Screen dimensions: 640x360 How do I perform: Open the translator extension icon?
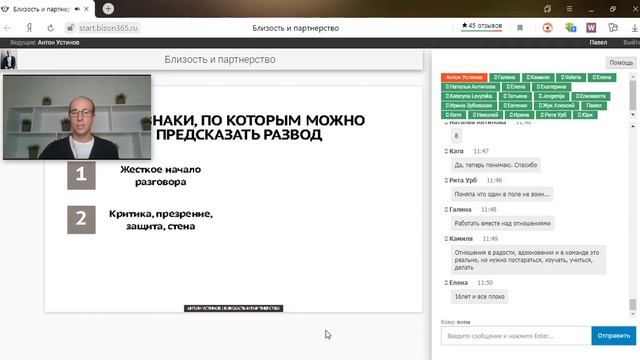point(613,28)
